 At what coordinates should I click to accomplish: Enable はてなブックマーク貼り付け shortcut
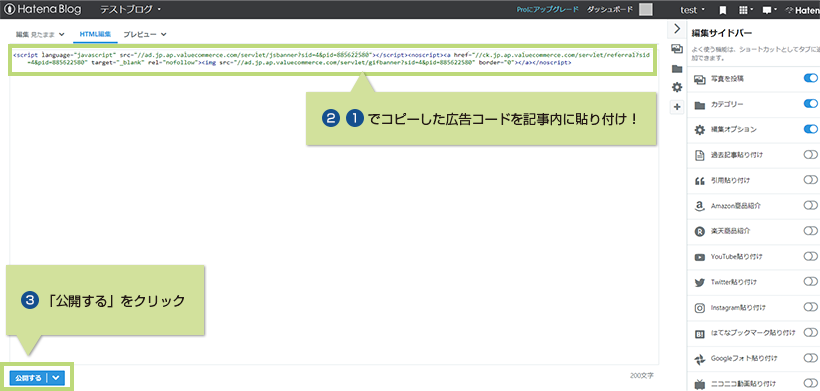[x=811, y=332]
